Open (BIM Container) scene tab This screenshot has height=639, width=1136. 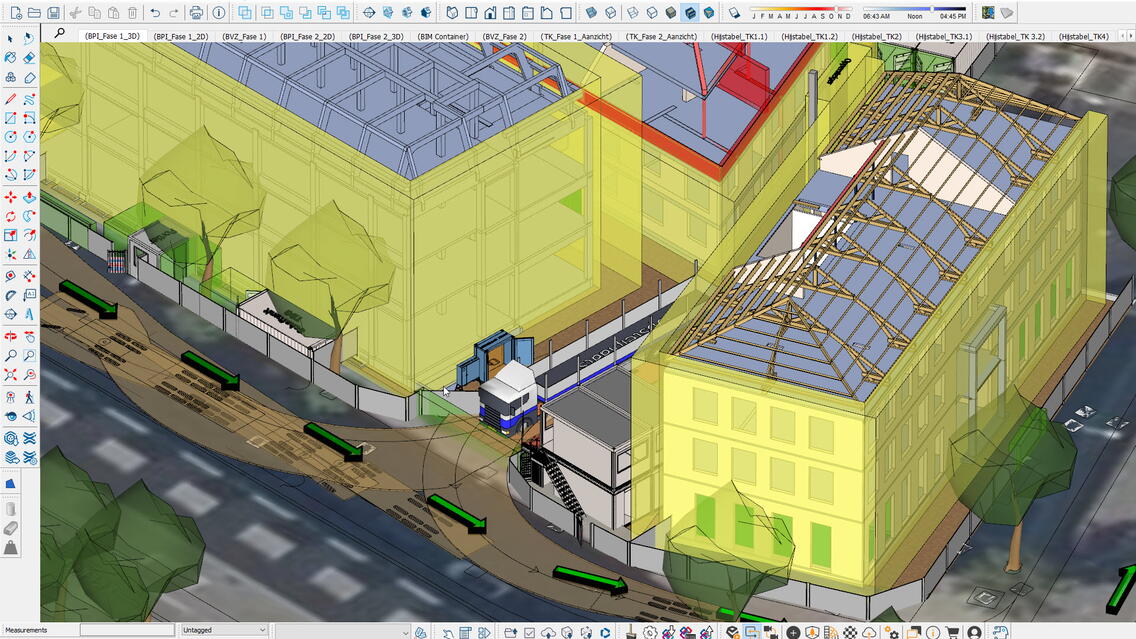pos(443,36)
